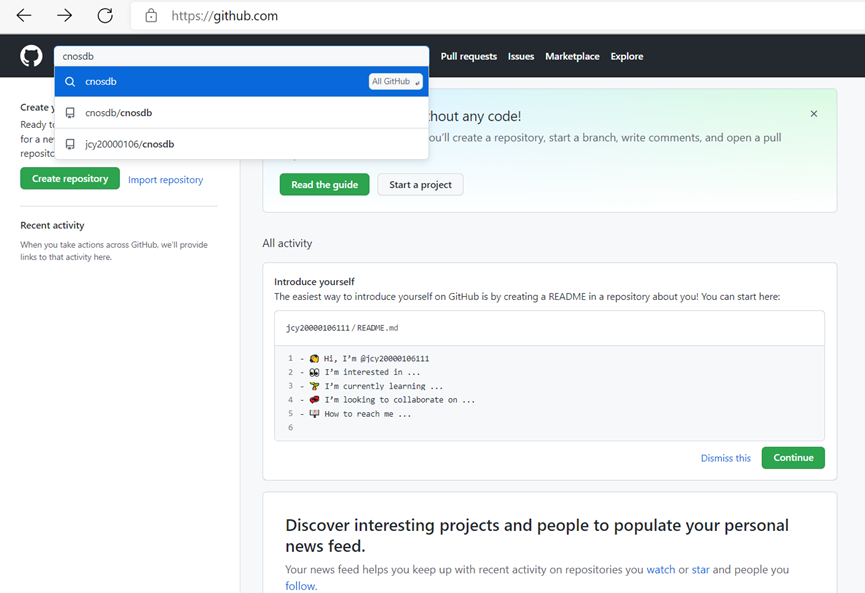Dismiss the banner with the X icon
The image size is (865, 593).
pos(814,114)
